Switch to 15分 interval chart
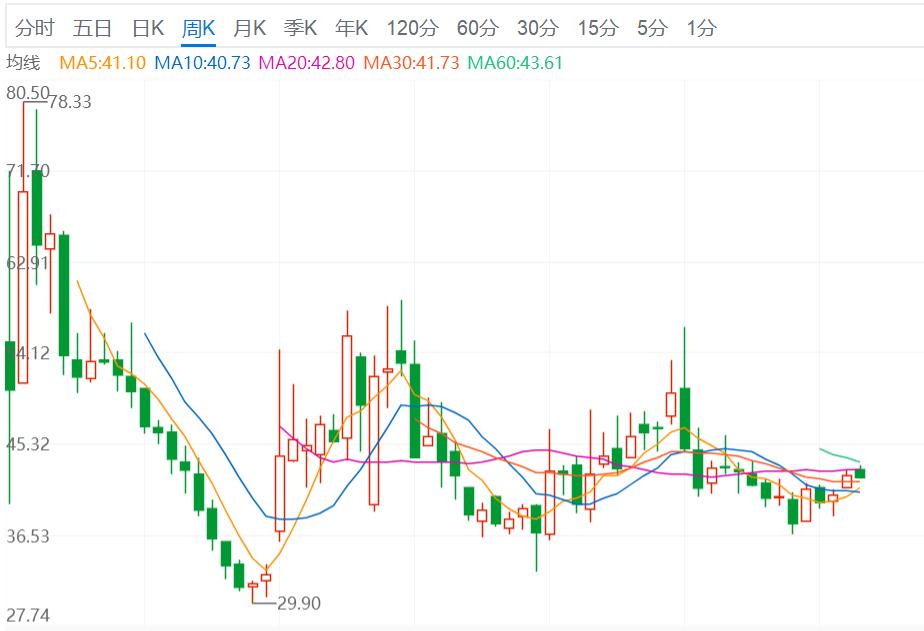This screenshot has height=631, width=924. point(598,28)
